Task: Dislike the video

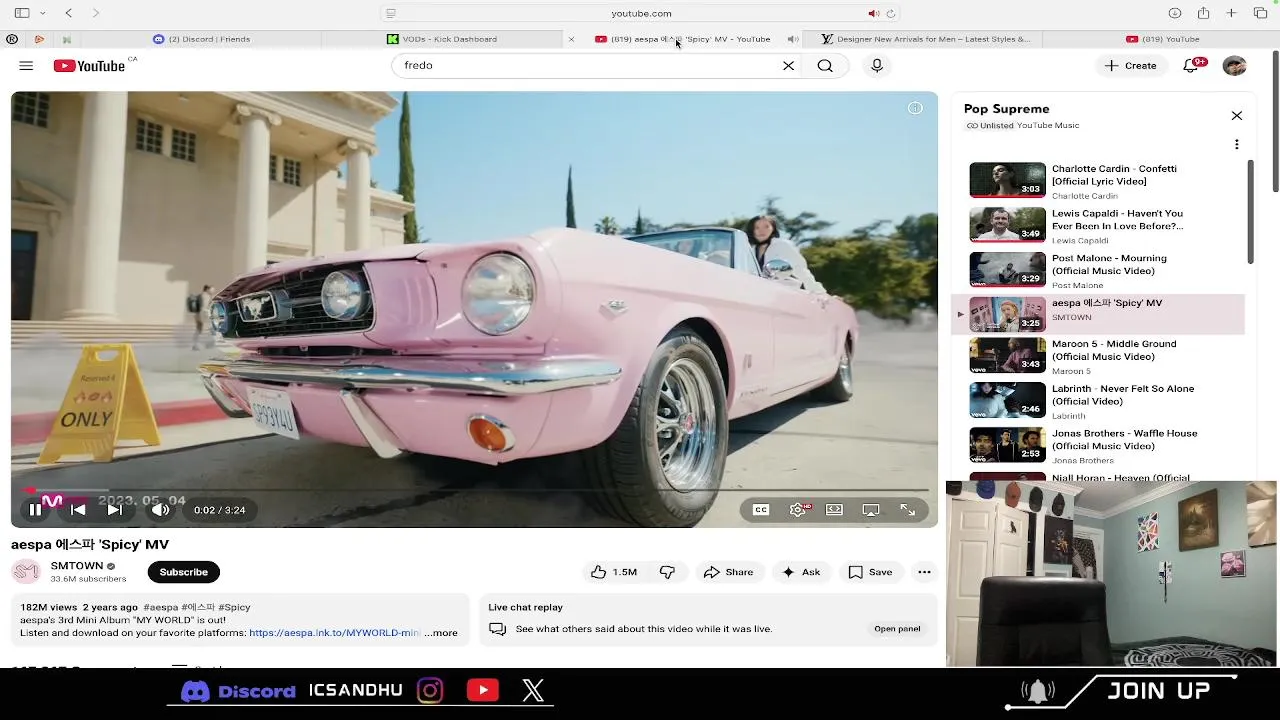Action: (x=667, y=572)
